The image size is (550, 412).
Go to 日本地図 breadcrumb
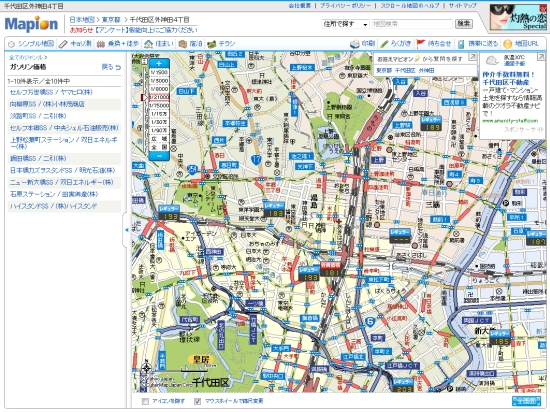[x=82, y=20]
